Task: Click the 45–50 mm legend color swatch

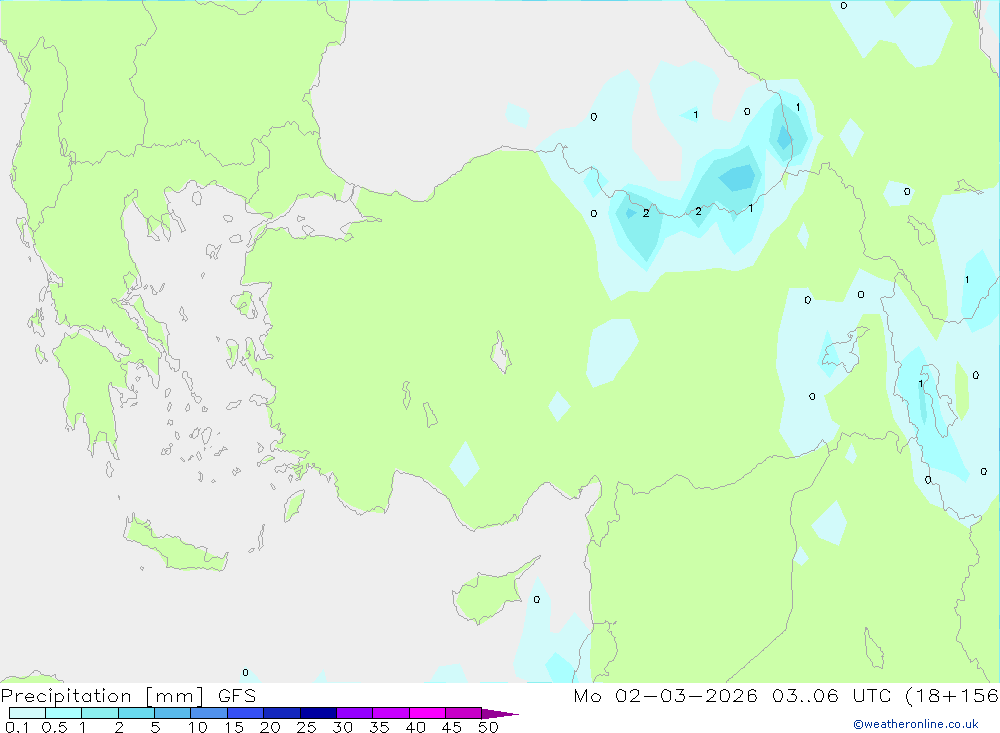Action: tap(464, 713)
